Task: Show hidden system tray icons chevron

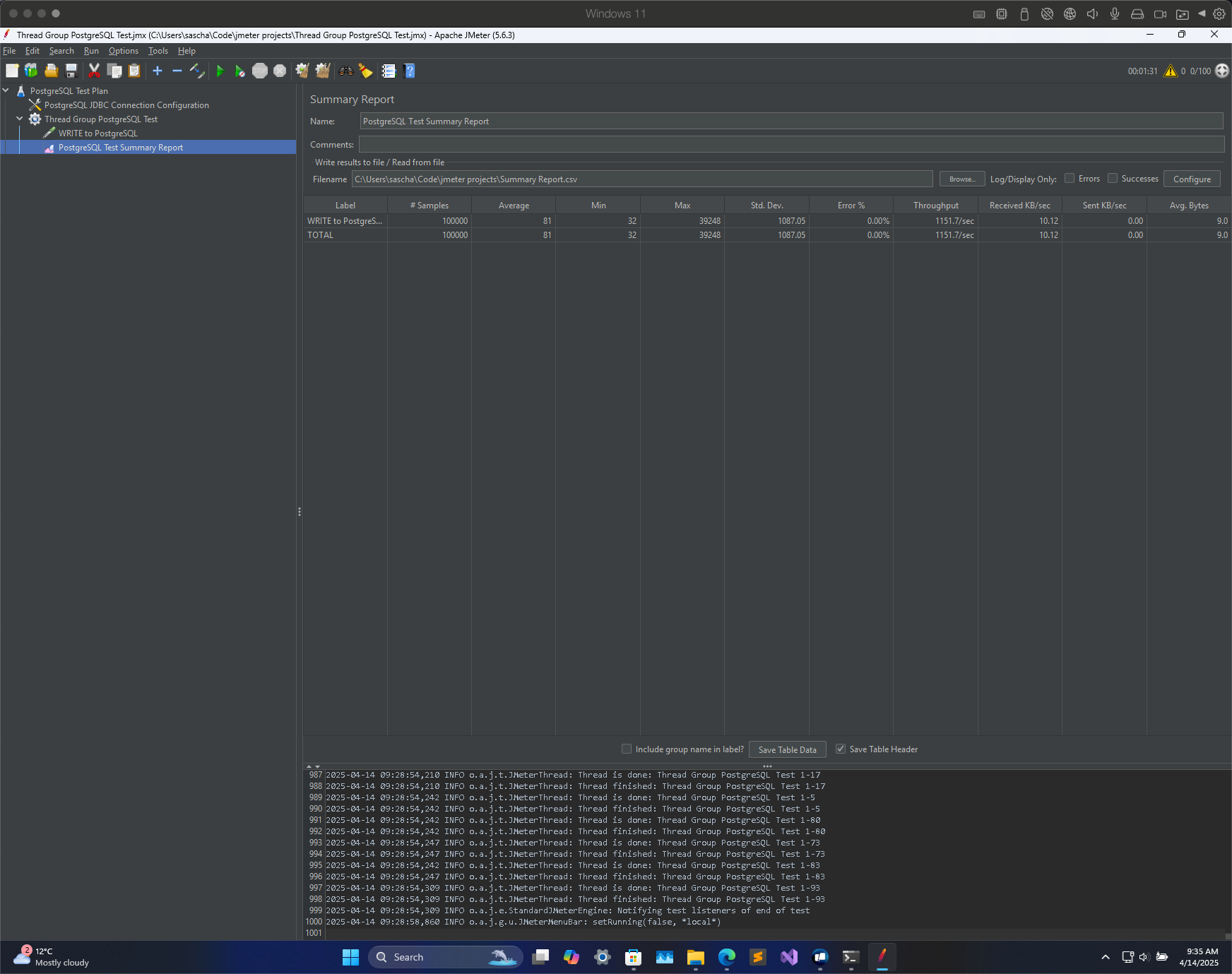Action: (x=1106, y=957)
